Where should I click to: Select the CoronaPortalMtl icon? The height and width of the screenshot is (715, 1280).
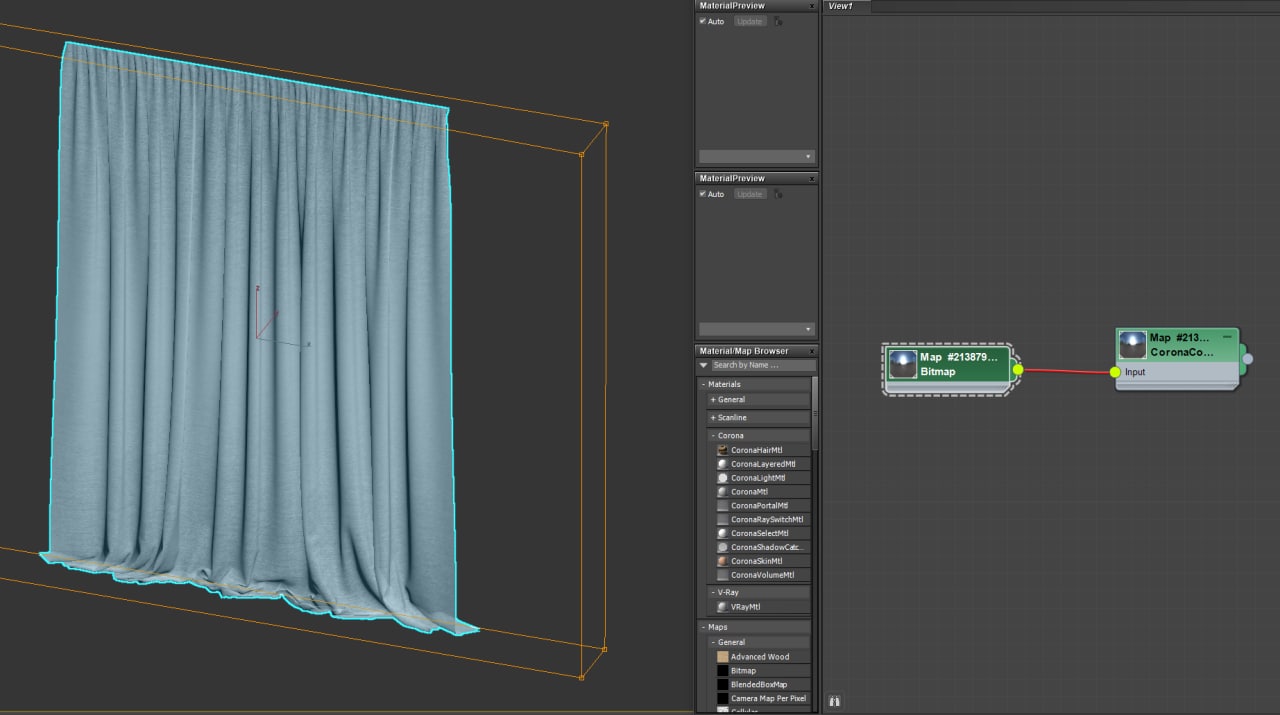(723, 506)
